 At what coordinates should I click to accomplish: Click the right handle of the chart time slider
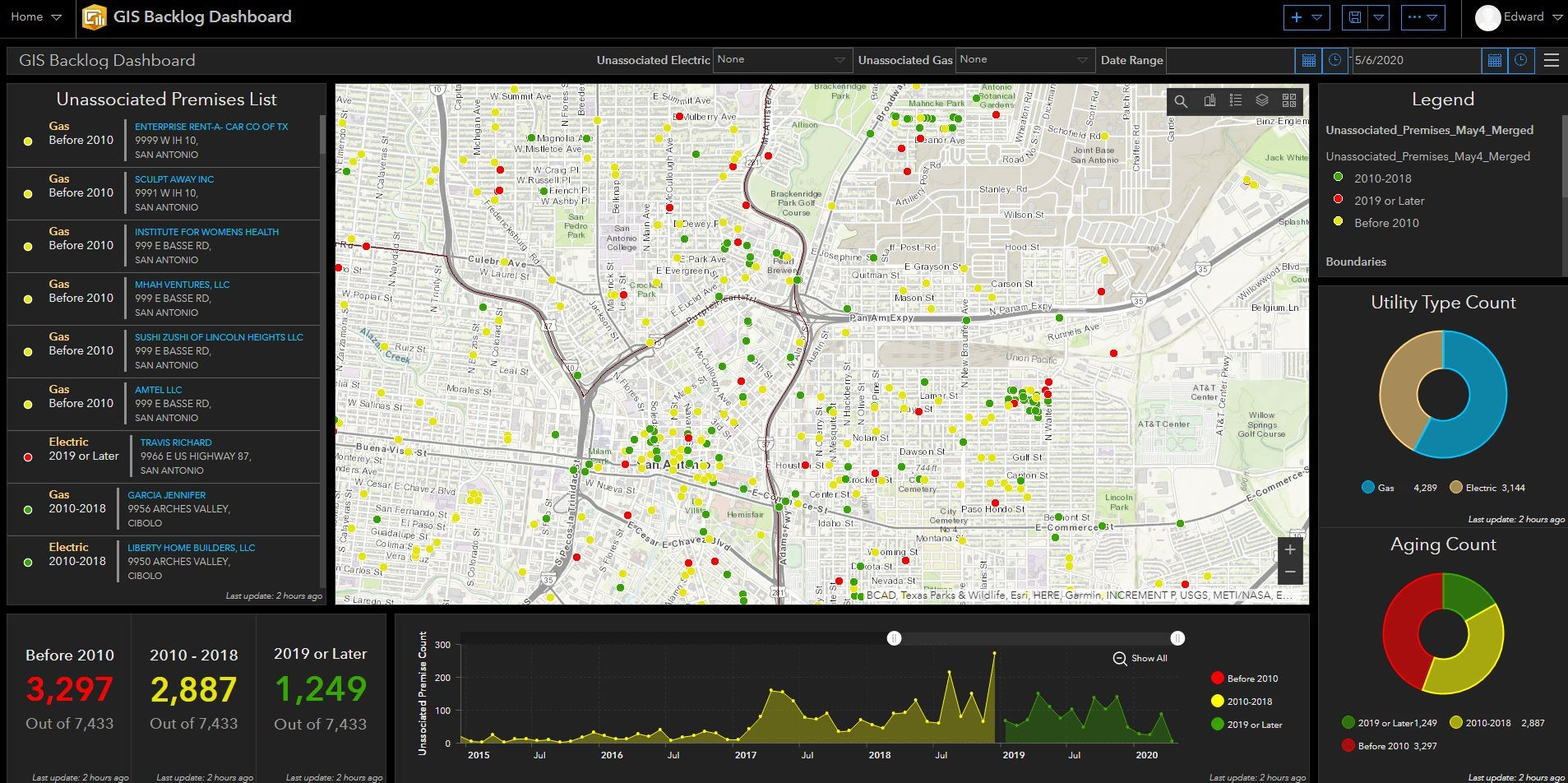tap(1179, 637)
